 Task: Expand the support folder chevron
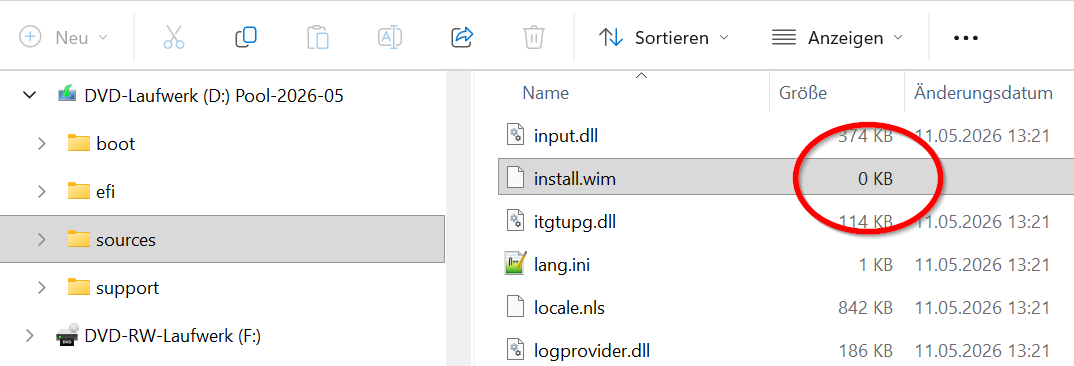42,287
